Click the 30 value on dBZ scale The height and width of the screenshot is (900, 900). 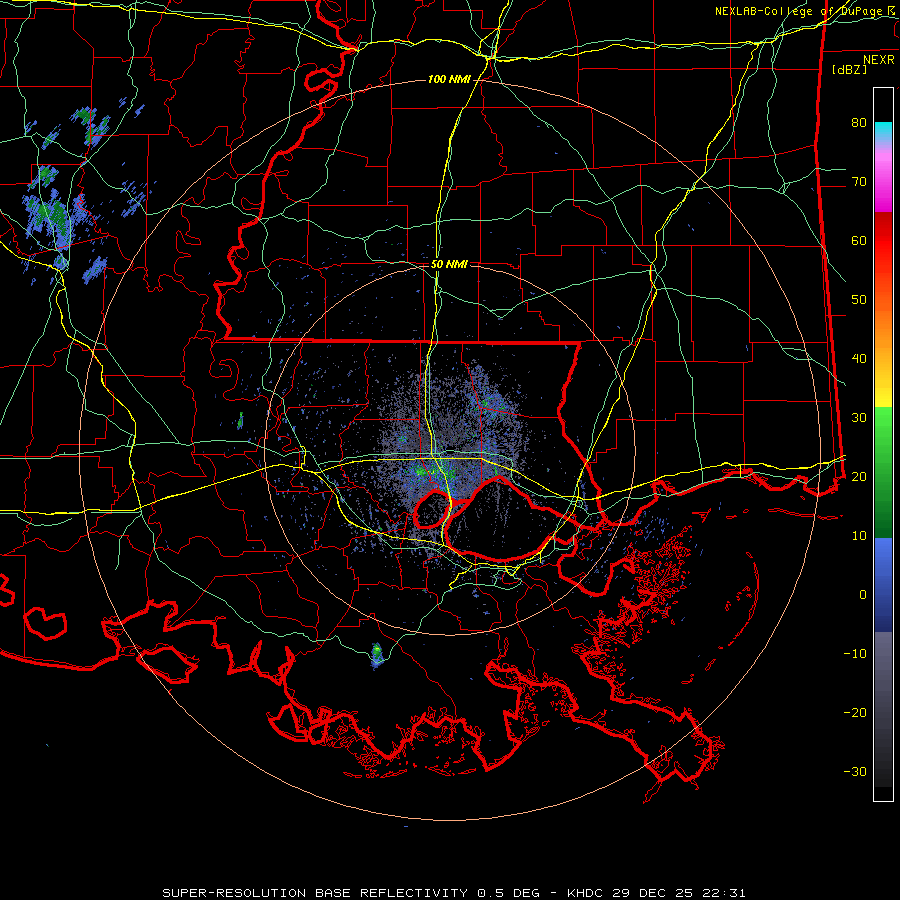(x=859, y=417)
